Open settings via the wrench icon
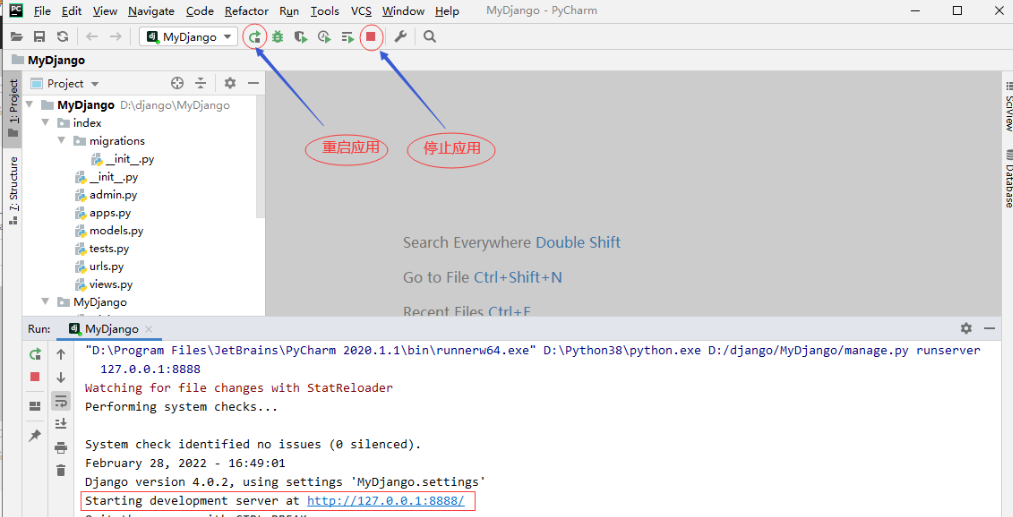Viewport: 1013px width, 517px height. point(401,37)
